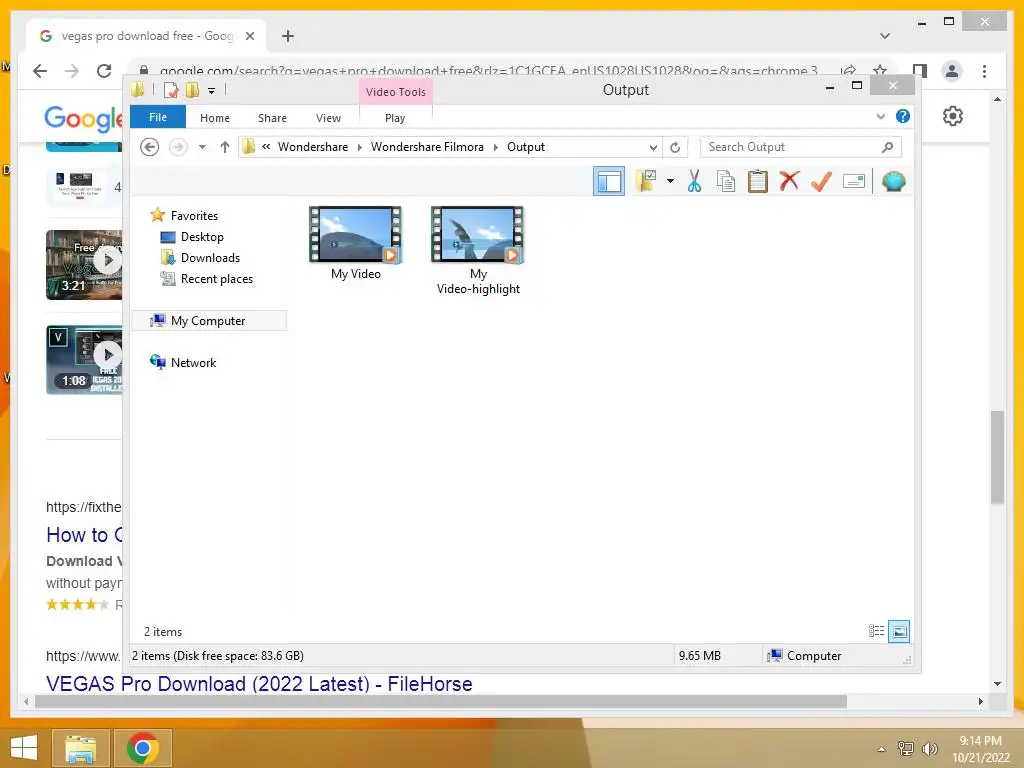Close the vegas pro download Chrome tab
The image size is (1024, 768).
click(x=249, y=36)
